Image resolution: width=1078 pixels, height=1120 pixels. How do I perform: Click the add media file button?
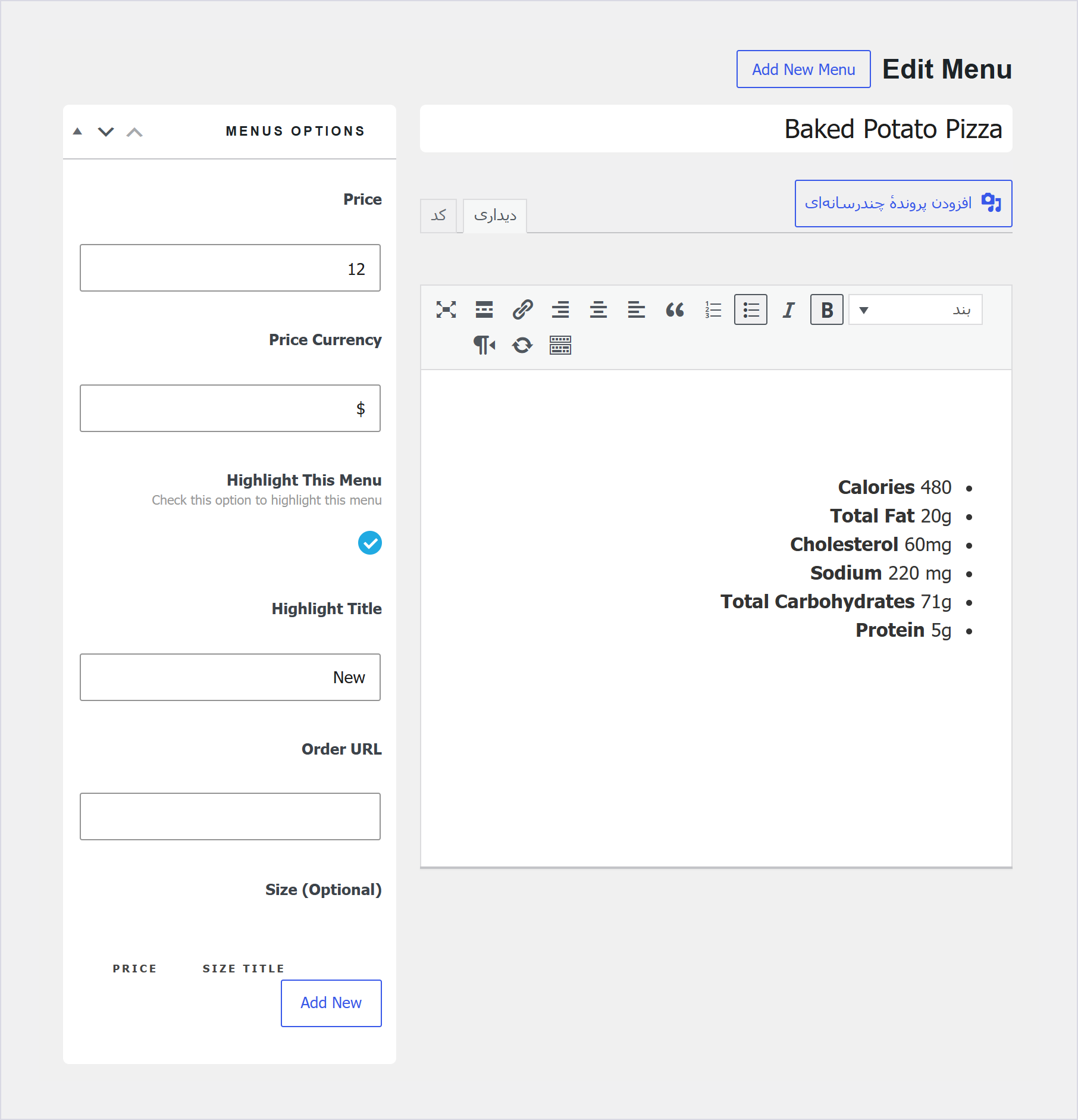point(904,204)
